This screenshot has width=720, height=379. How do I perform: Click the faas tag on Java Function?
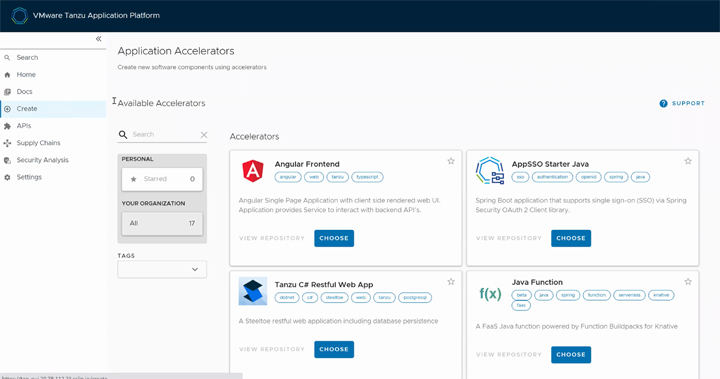pos(521,305)
